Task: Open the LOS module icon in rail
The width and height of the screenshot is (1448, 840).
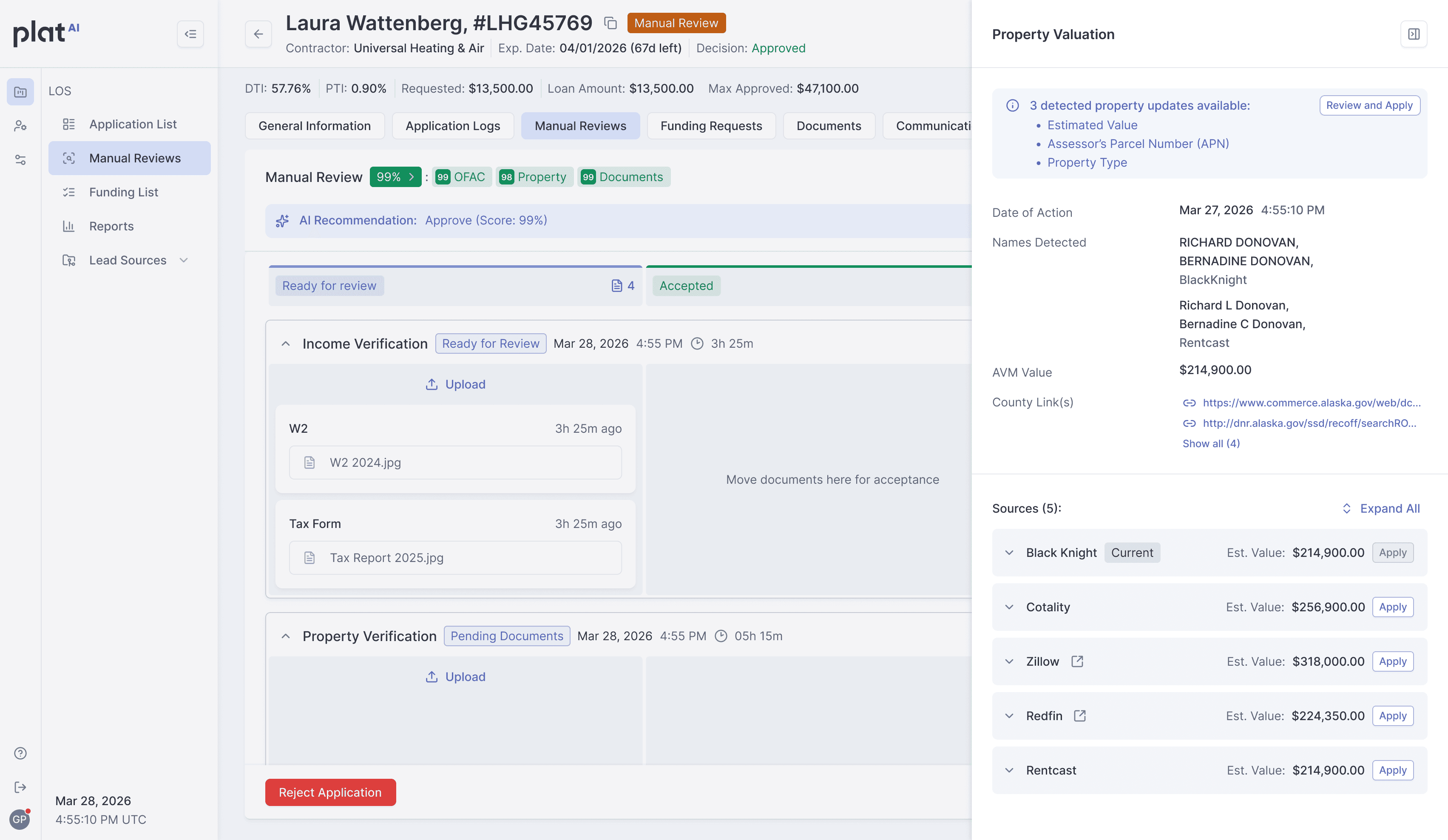Action: tap(20, 91)
